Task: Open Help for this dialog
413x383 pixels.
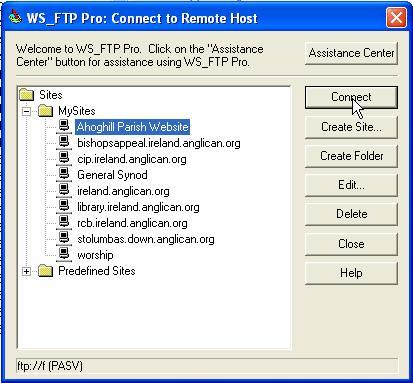Action: point(351,273)
